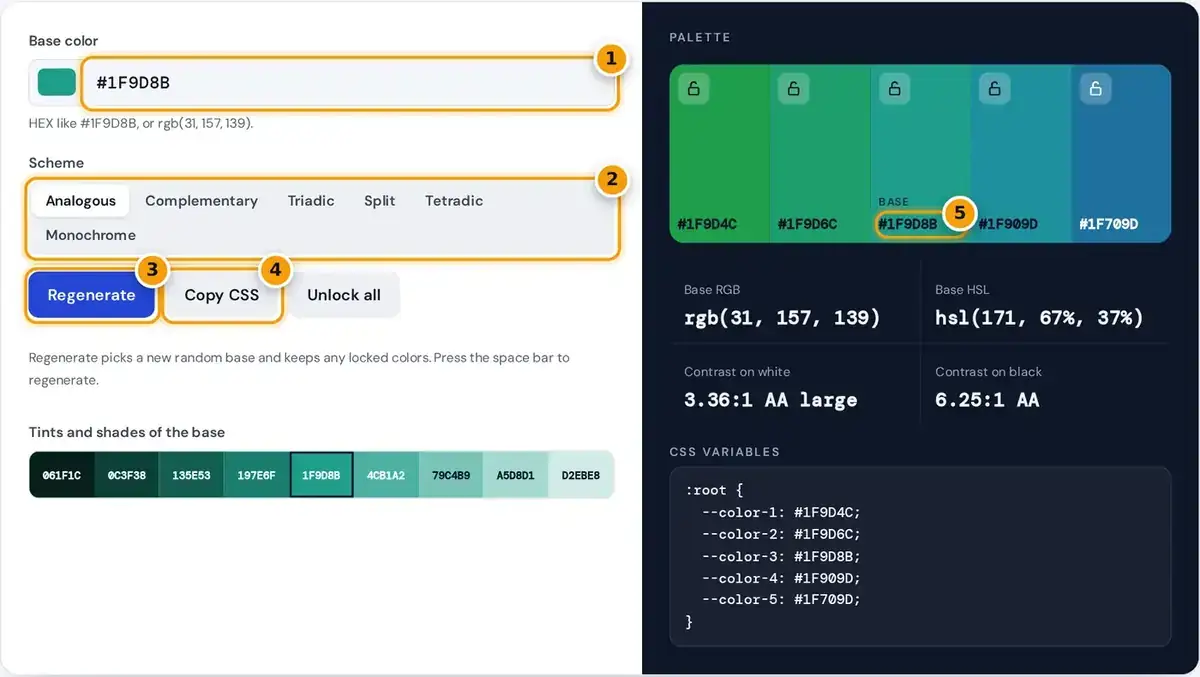Choose the Tetradic scheme
The height and width of the screenshot is (677, 1200).
click(454, 201)
